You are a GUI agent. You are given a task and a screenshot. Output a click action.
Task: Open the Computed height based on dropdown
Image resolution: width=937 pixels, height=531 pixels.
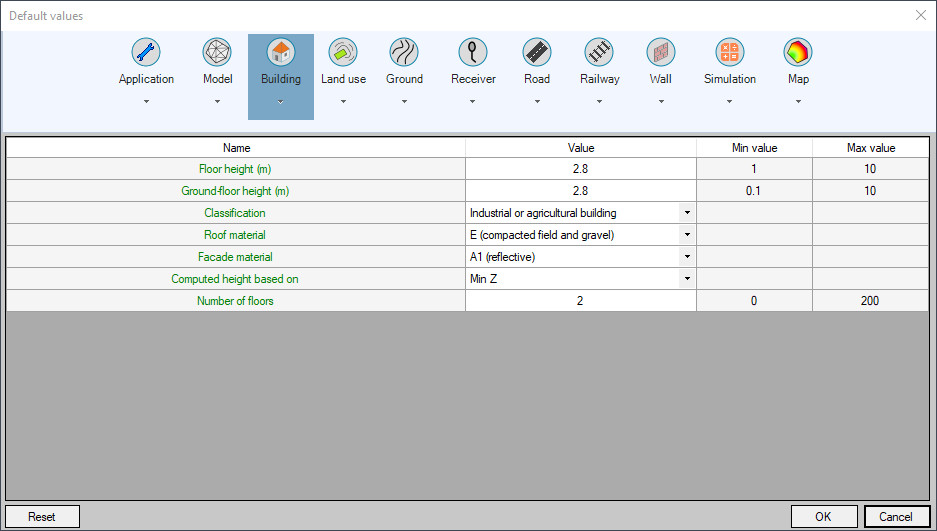point(687,279)
